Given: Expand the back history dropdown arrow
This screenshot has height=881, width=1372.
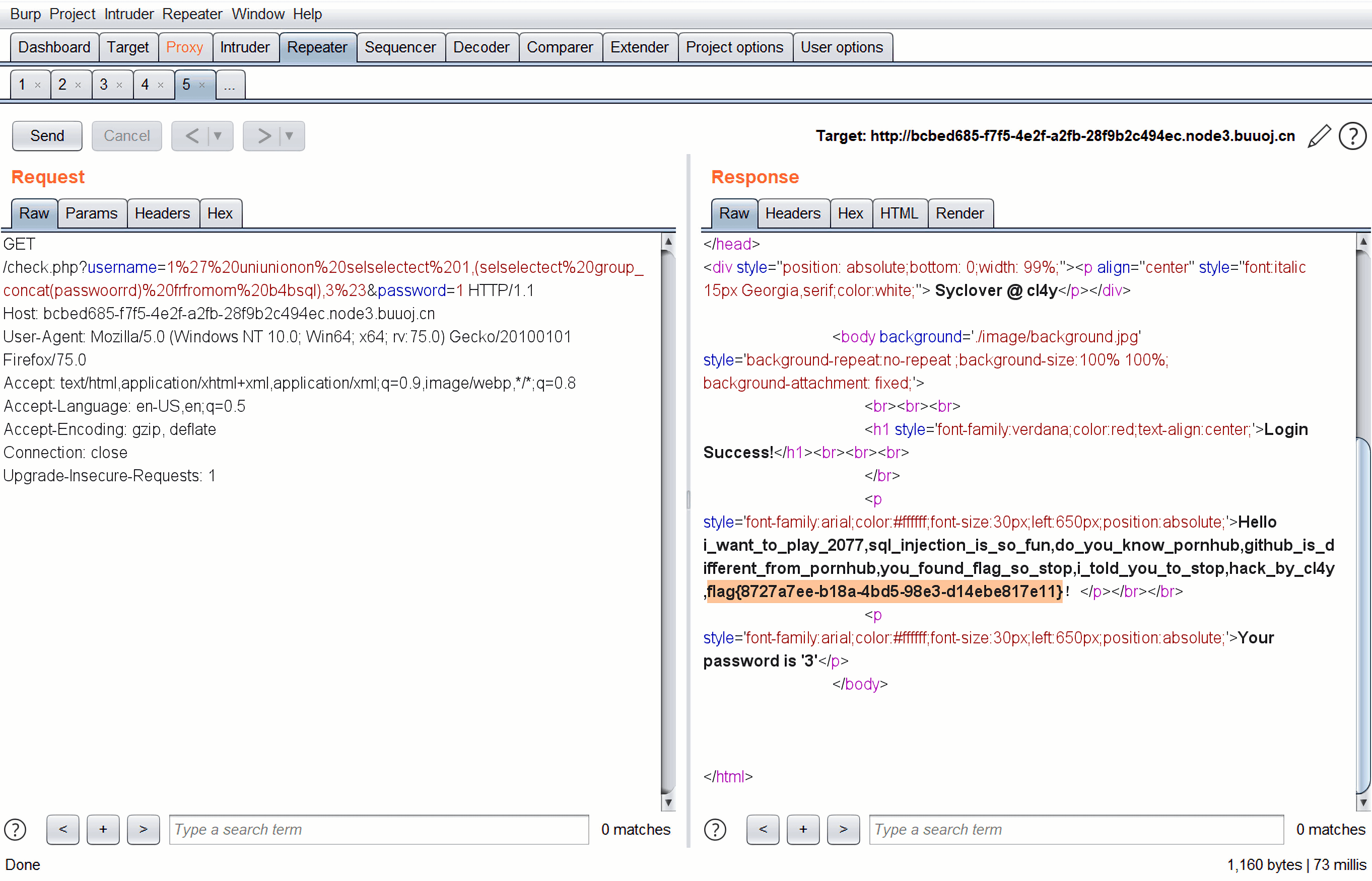Looking at the screenshot, I should point(218,136).
